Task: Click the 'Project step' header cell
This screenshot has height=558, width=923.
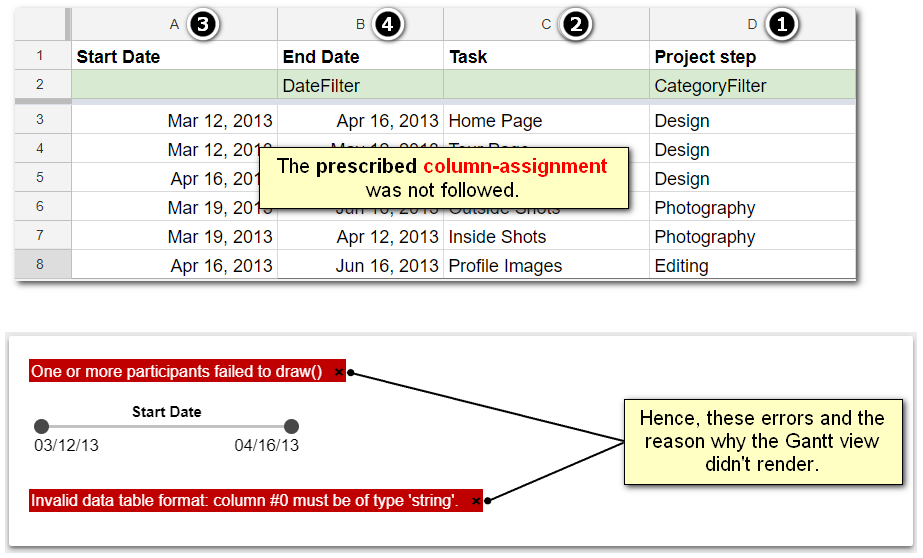Action: 752,57
